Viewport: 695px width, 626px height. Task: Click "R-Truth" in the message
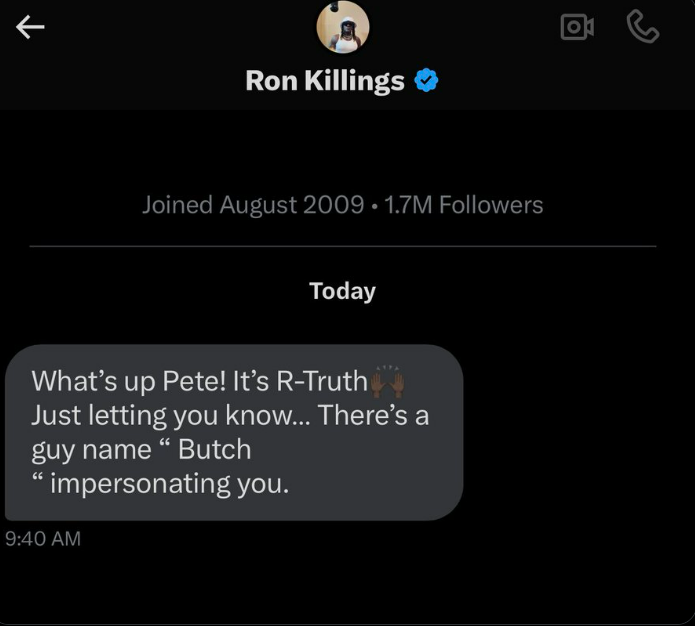click(x=319, y=381)
